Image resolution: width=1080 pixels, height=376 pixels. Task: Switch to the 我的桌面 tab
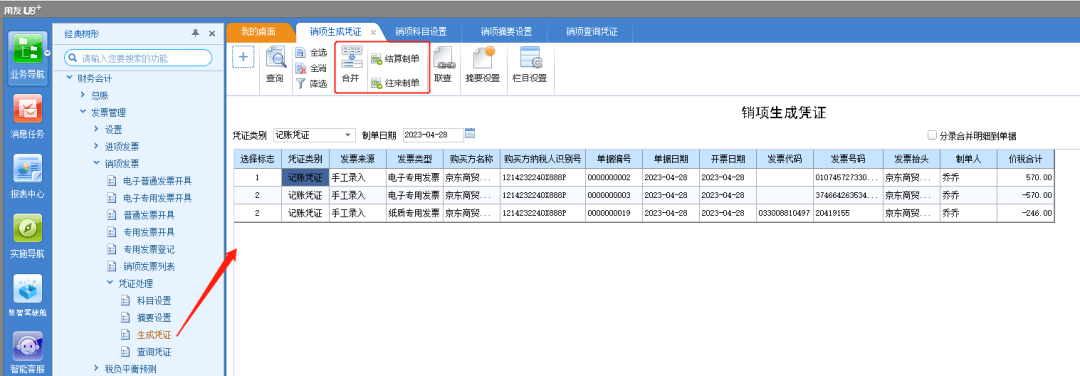tap(258, 32)
